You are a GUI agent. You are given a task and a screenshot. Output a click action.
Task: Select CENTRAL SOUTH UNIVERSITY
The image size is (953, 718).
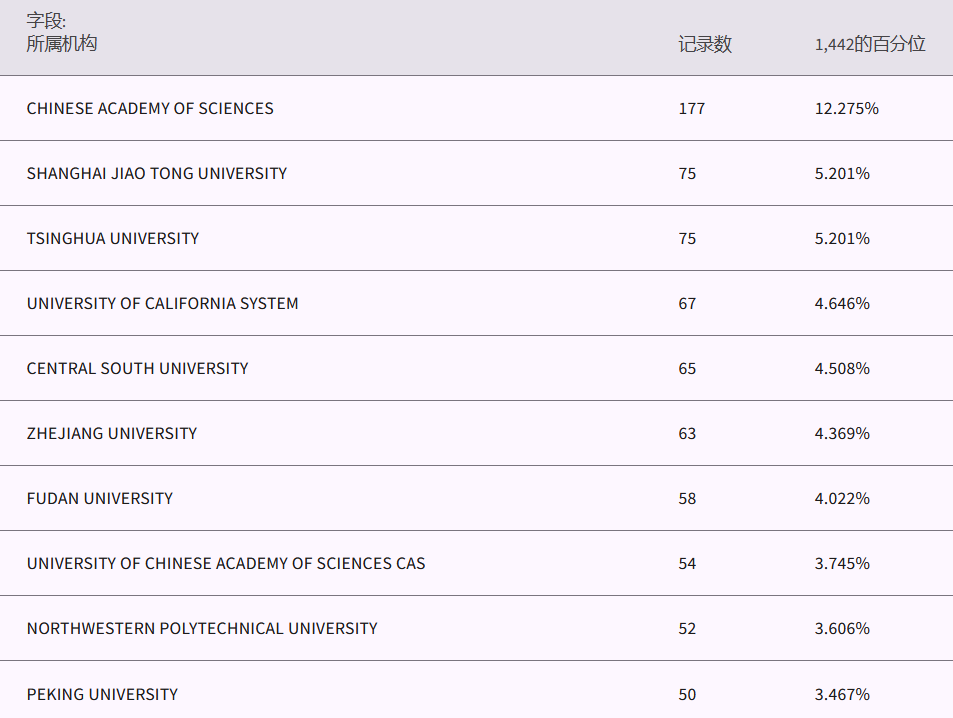click(x=138, y=368)
